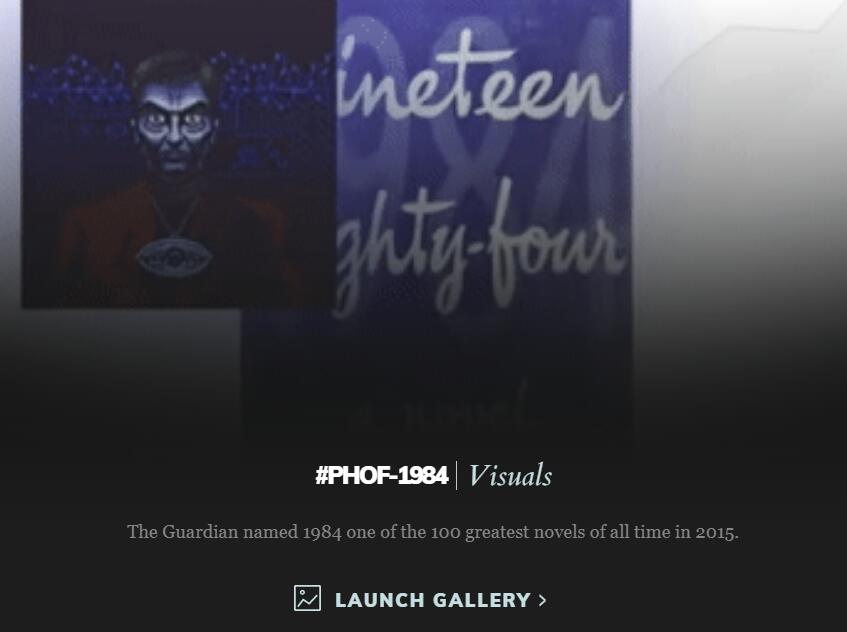Image resolution: width=847 pixels, height=632 pixels.
Task: Click the painted face on the poster
Action: (x=173, y=127)
